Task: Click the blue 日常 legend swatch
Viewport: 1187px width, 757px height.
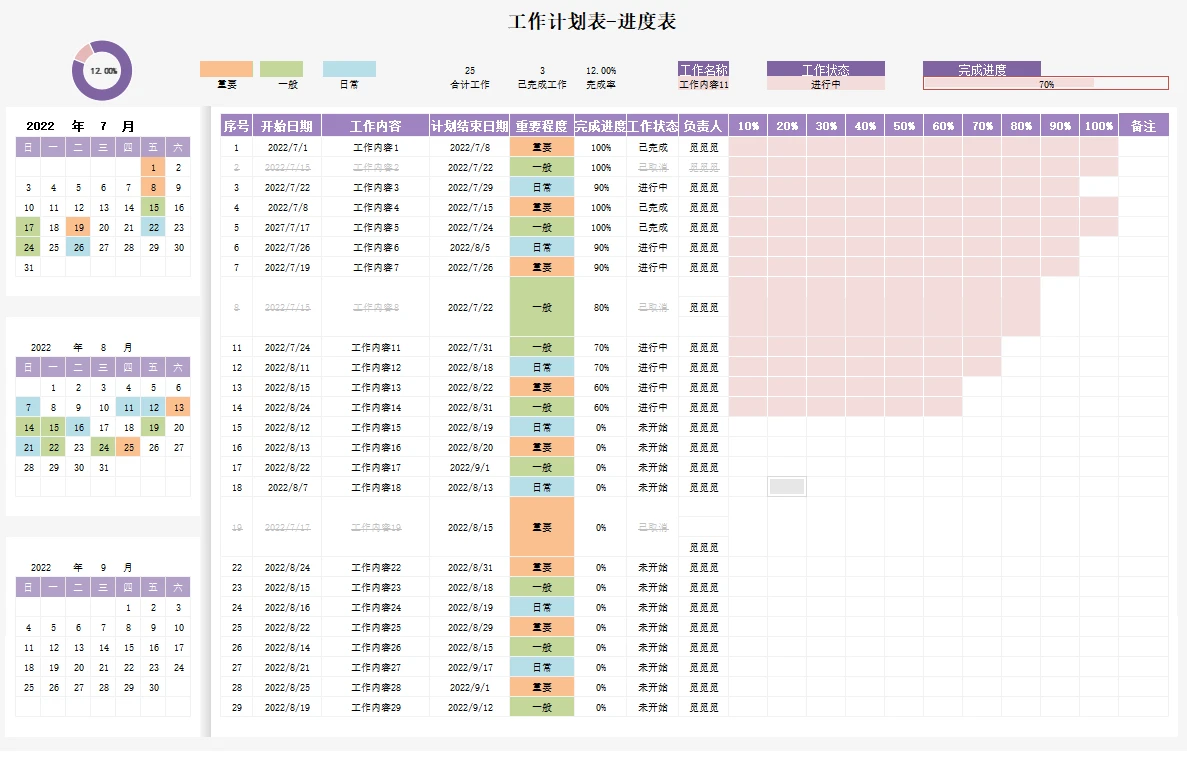Action: (x=349, y=69)
